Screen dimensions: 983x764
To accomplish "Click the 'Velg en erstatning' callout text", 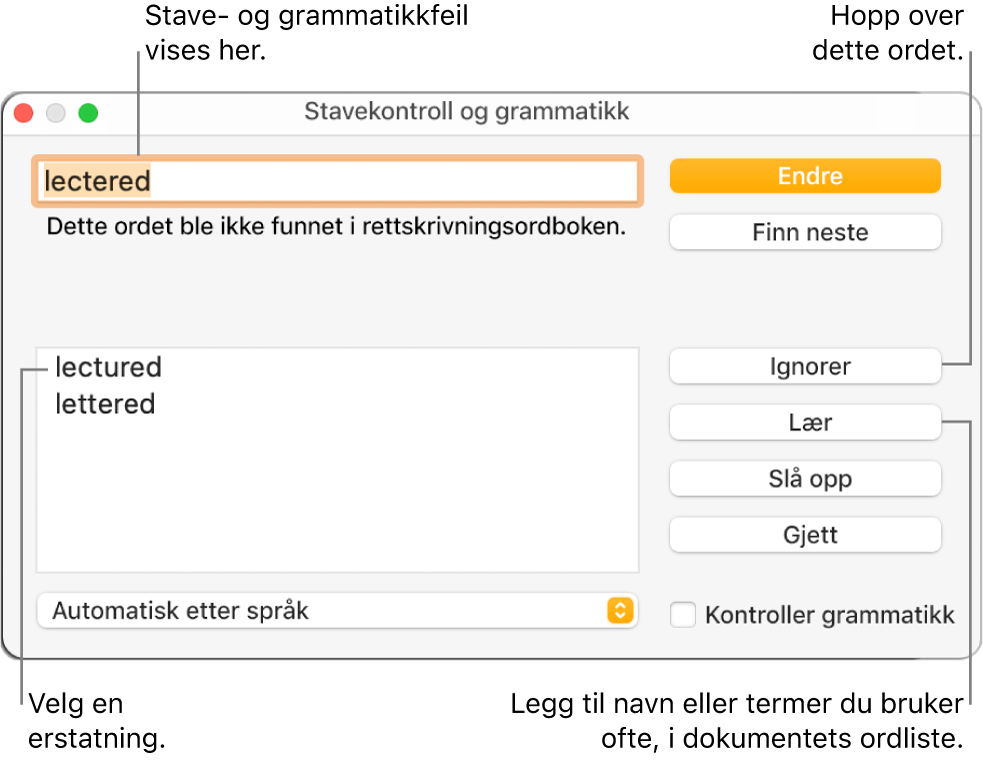I will point(97,721).
